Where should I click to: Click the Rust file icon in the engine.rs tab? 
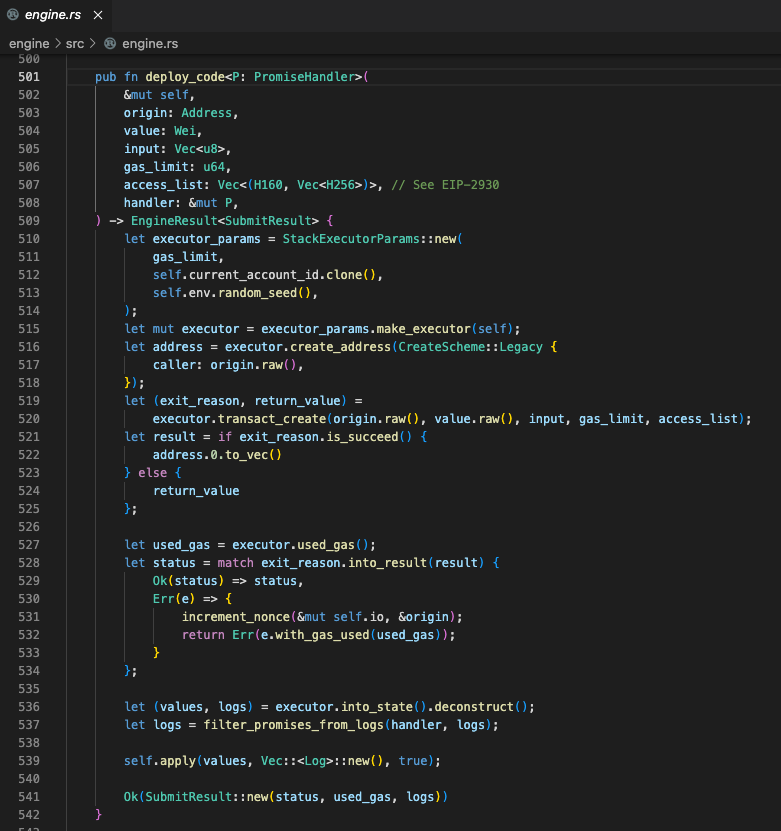(x=12, y=16)
